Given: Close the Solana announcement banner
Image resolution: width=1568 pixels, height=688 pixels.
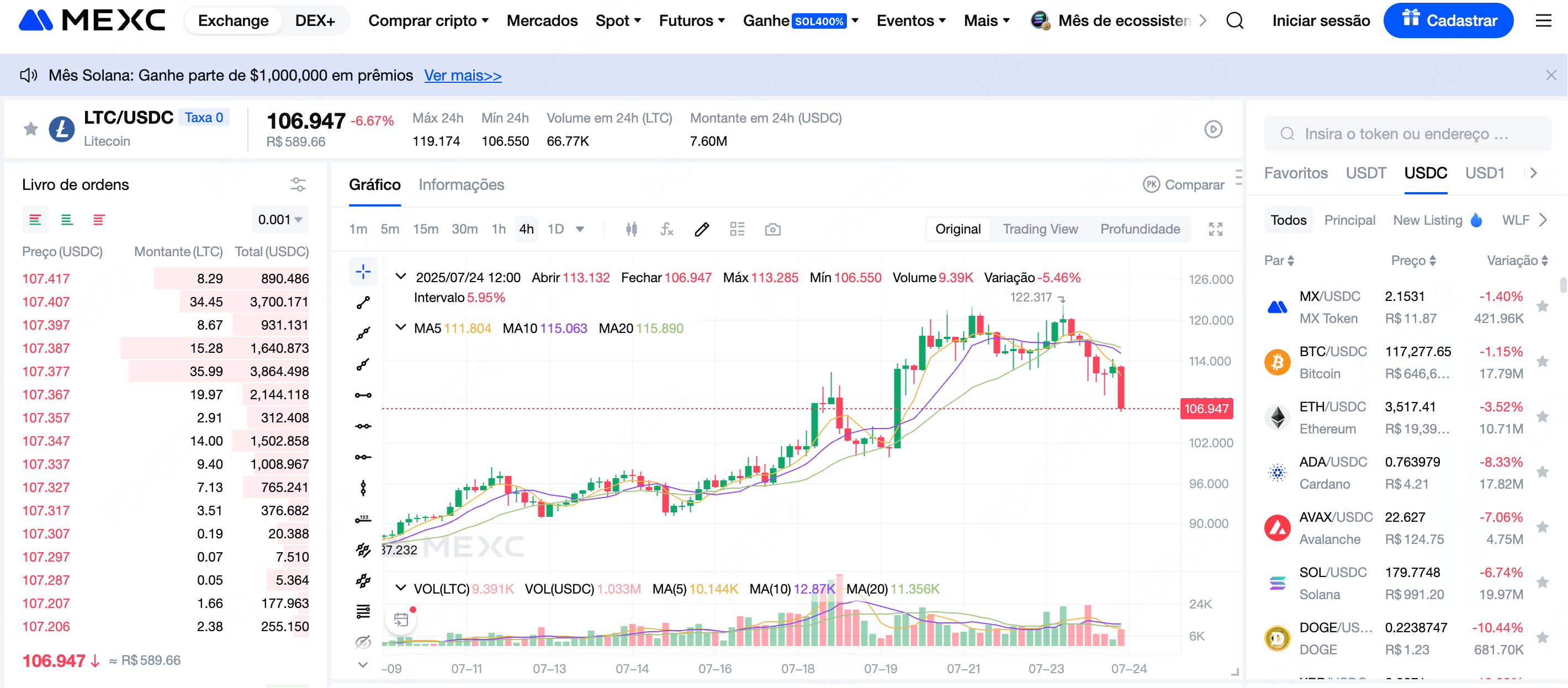Looking at the screenshot, I should coord(1550,76).
